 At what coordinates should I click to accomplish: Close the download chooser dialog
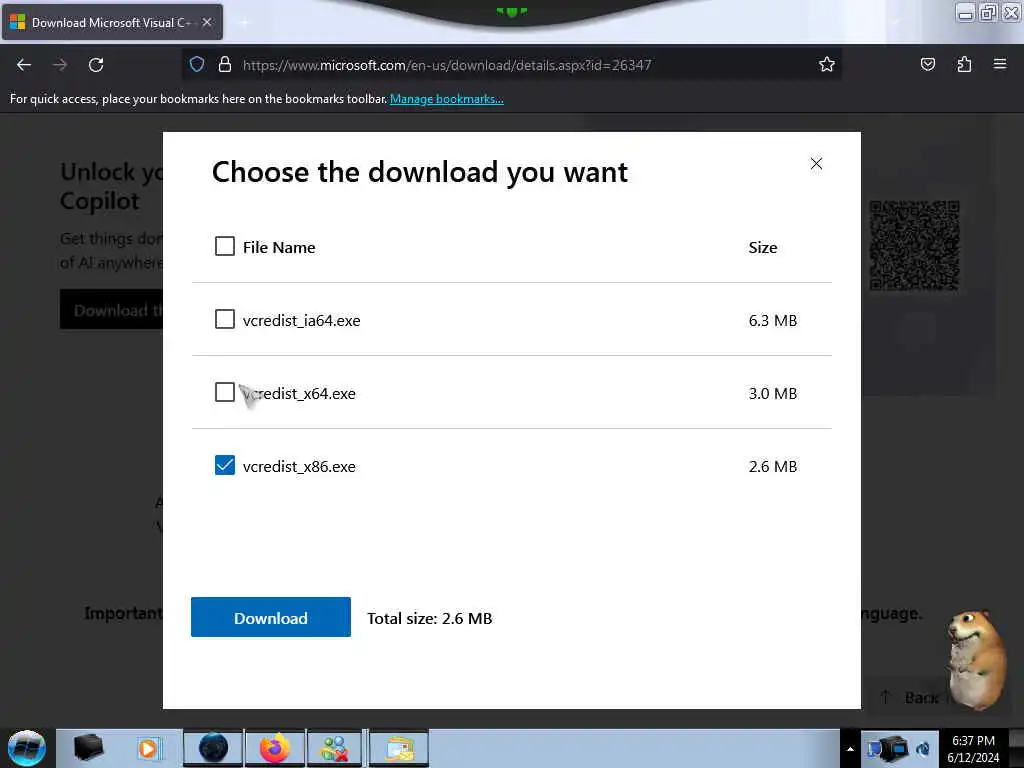[x=816, y=163]
